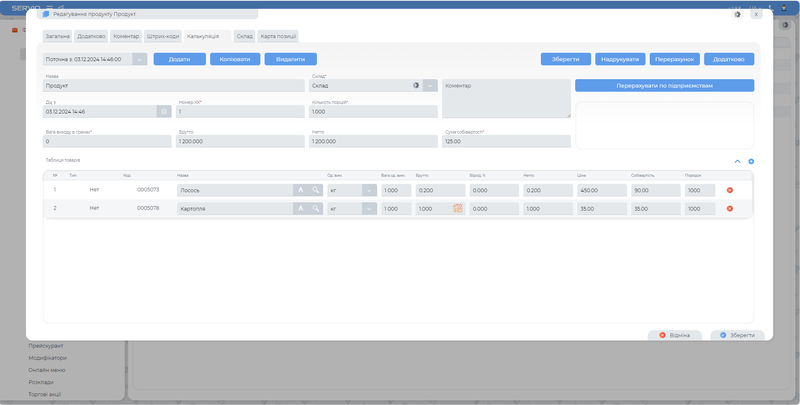The height and width of the screenshot is (405, 800).
Task: Open the Склад dropdown arrow
Action: 430,86
